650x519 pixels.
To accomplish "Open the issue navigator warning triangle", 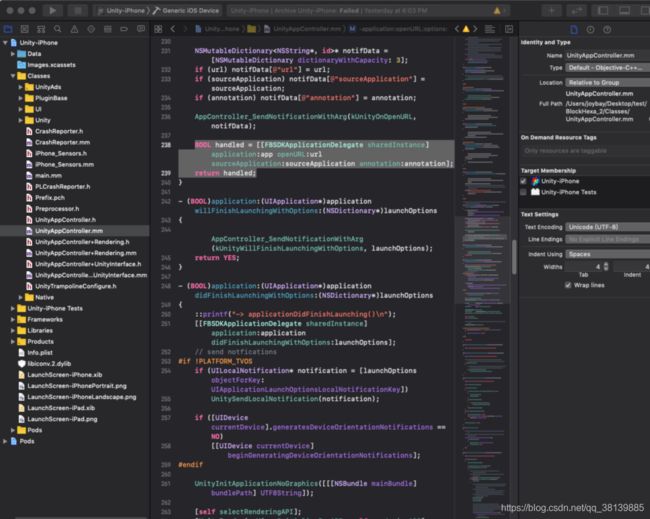I will [74, 29].
